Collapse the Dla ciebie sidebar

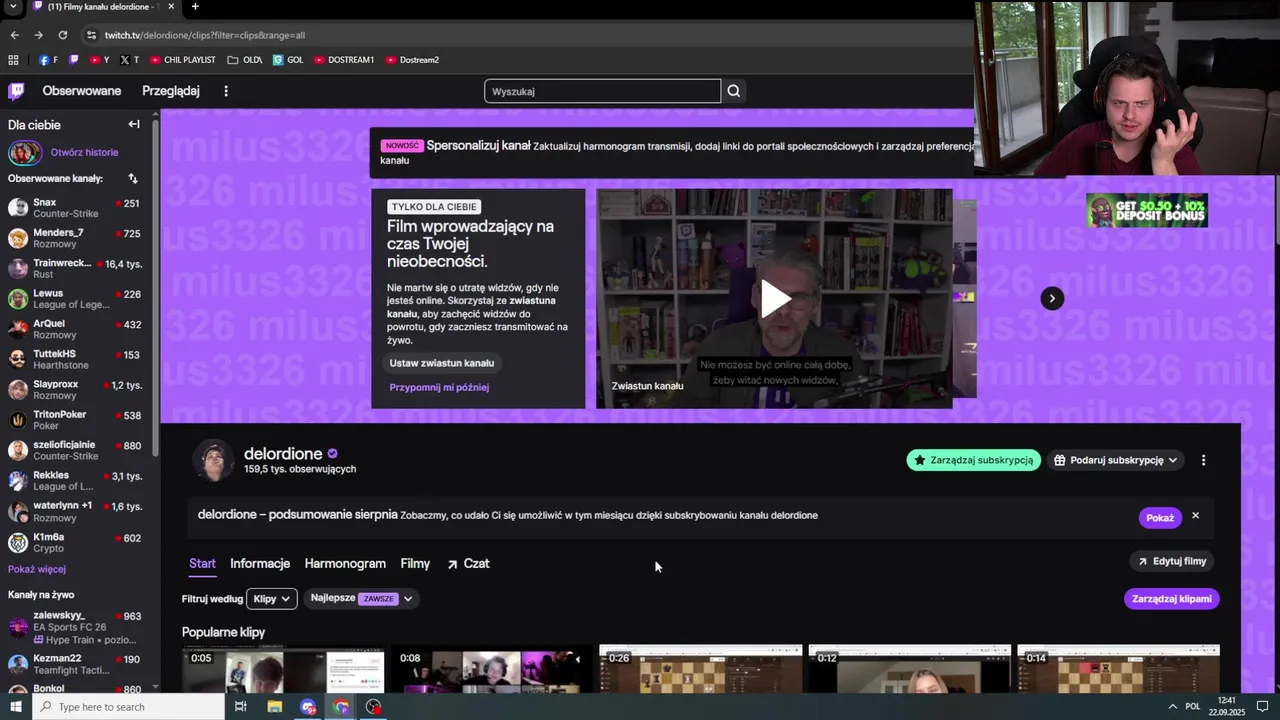pyautogui.click(x=134, y=124)
